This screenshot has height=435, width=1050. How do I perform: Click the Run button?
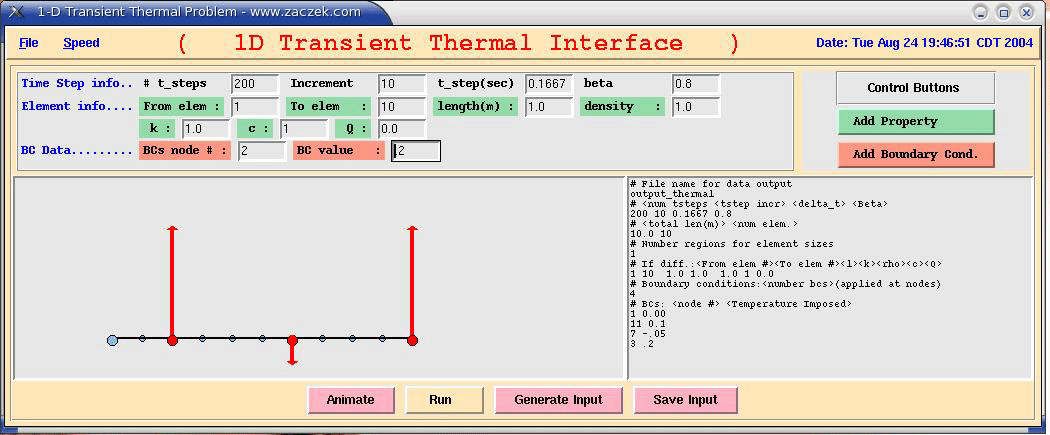tap(440, 400)
